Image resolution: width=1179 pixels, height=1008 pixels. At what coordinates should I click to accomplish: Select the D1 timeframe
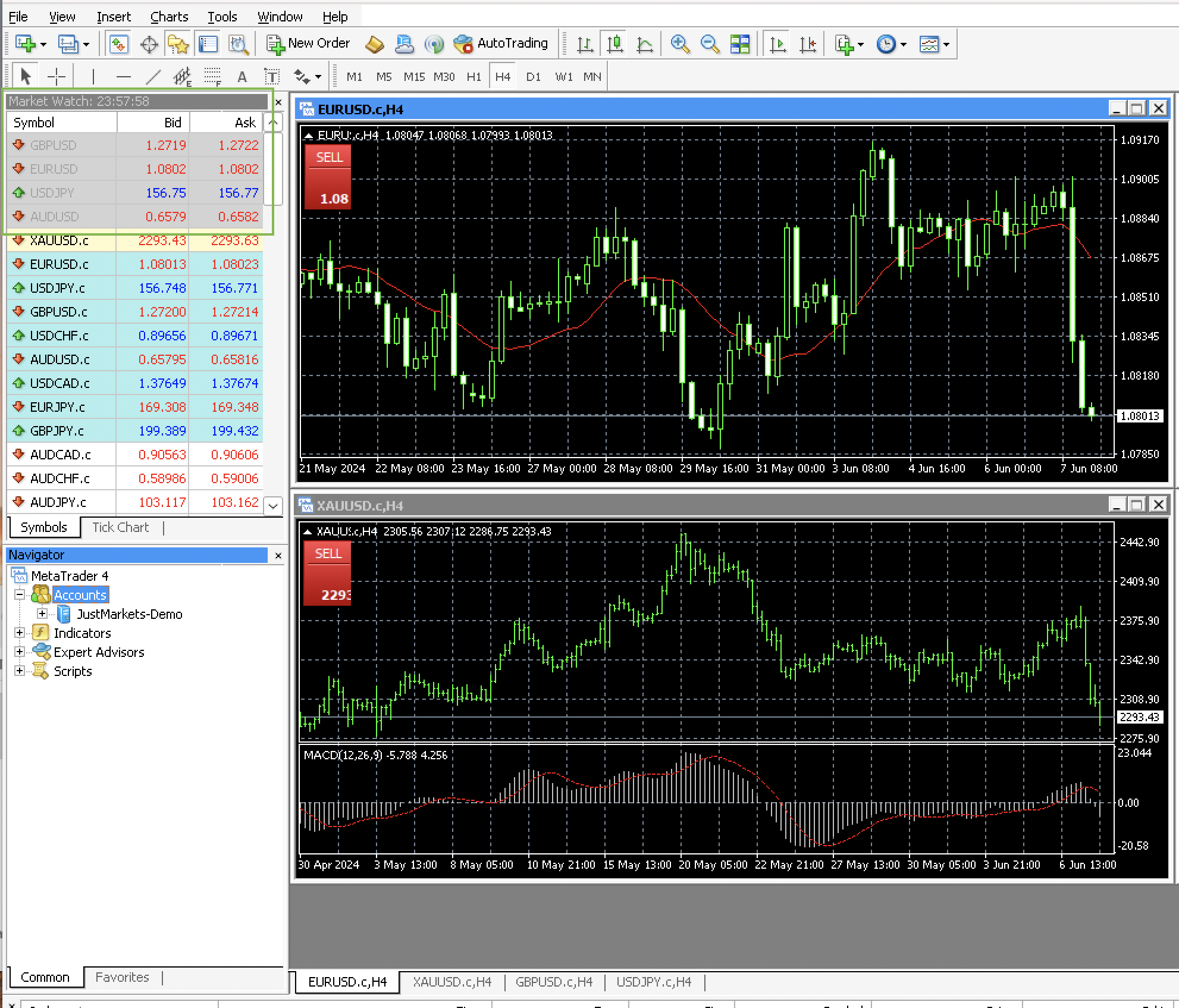(x=533, y=77)
